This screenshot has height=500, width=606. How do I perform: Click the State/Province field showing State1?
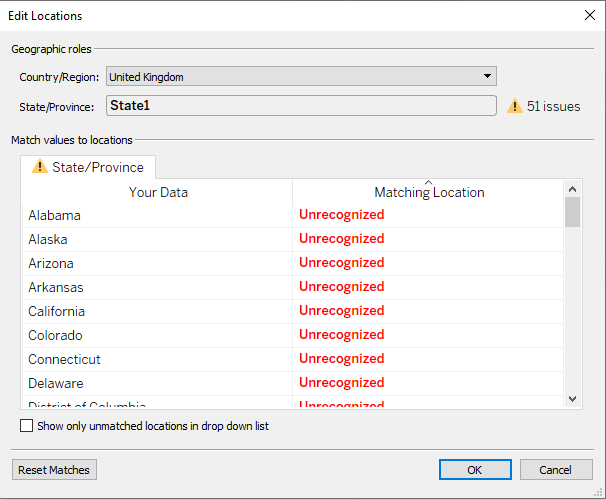(x=300, y=105)
